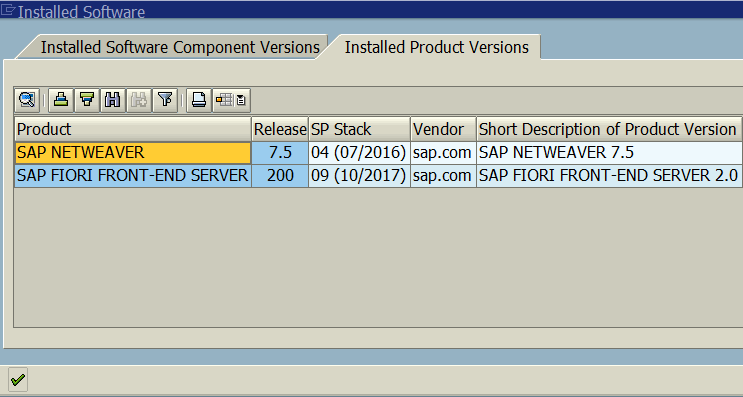743x397 pixels.
Task: Click the Product column header
Action: 133,129
